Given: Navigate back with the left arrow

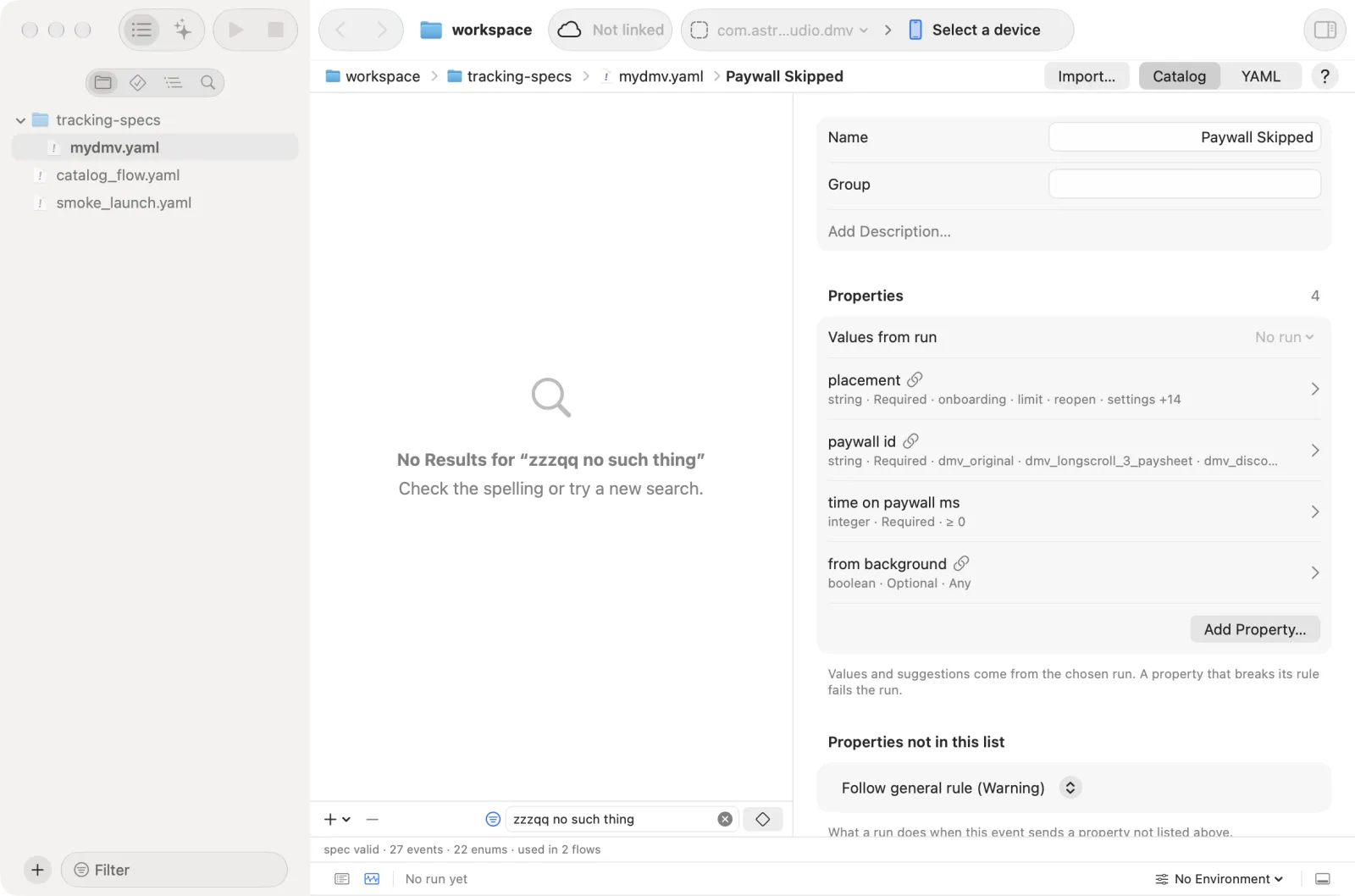Looking at the screenshot, I should coord(340,30).
